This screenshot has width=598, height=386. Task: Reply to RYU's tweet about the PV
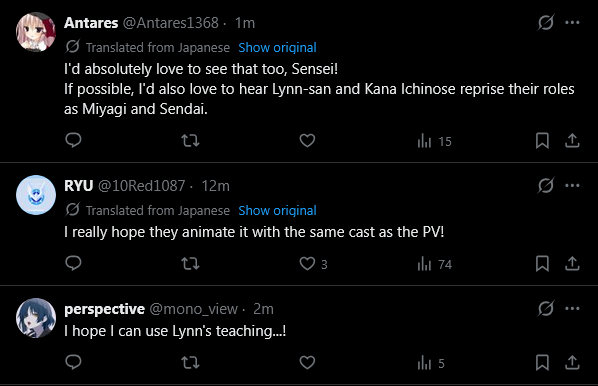[x=73, y=263]
